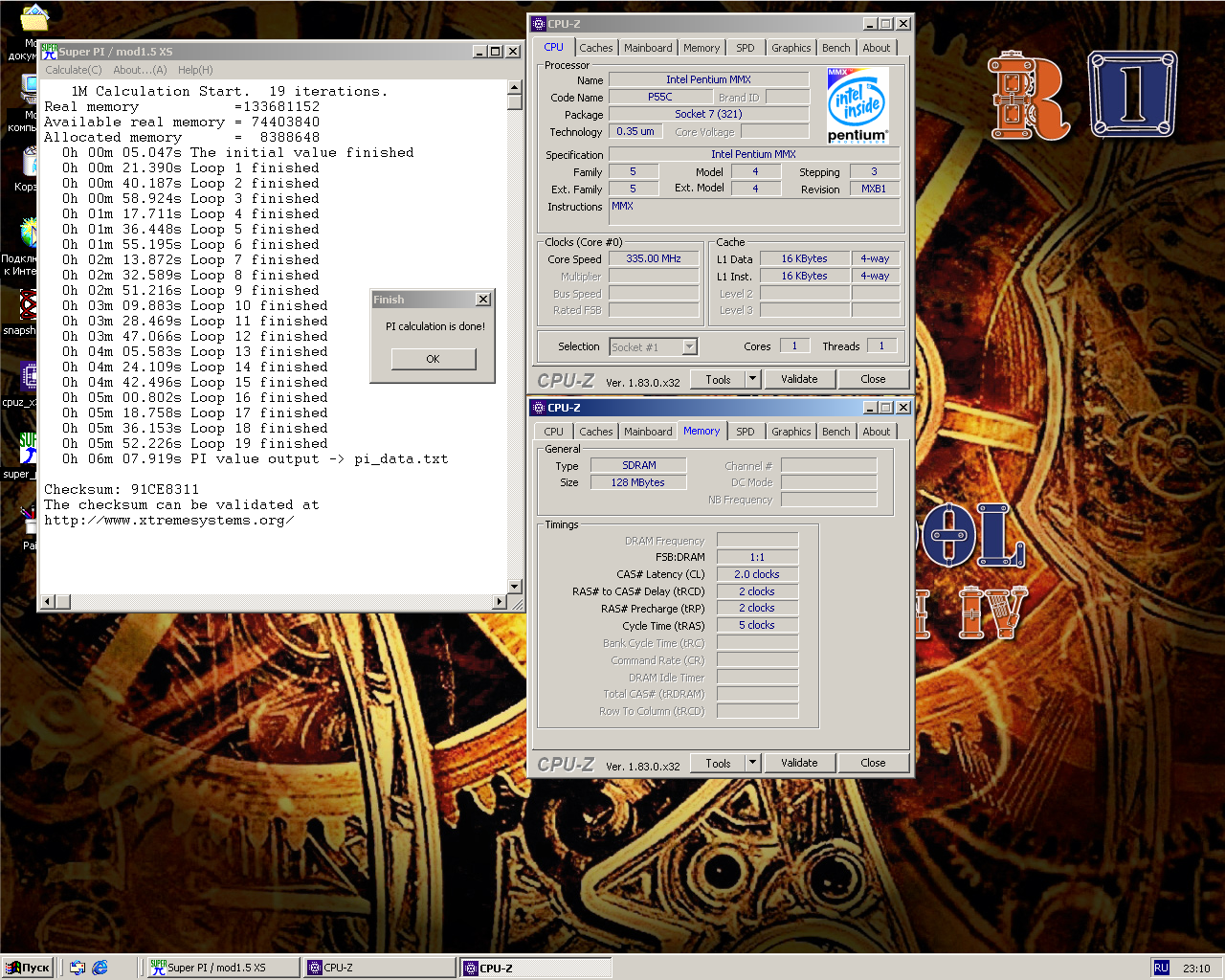The image size is (1225, 980).
Task: Click Super PI horizontal scrollbar right arrow
Action: pos(499,602)
